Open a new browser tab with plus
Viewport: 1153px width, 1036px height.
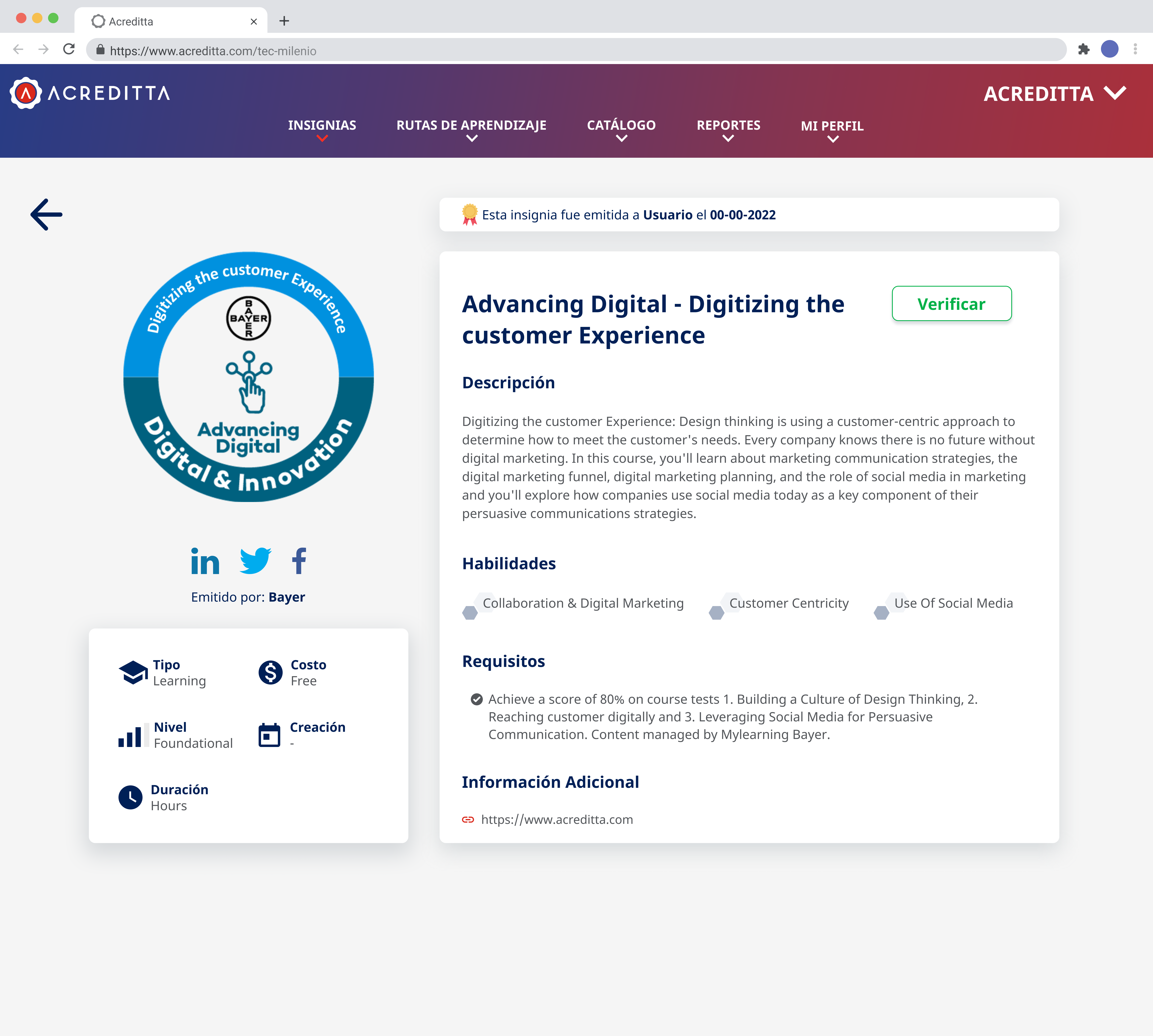tap(284, 21)
